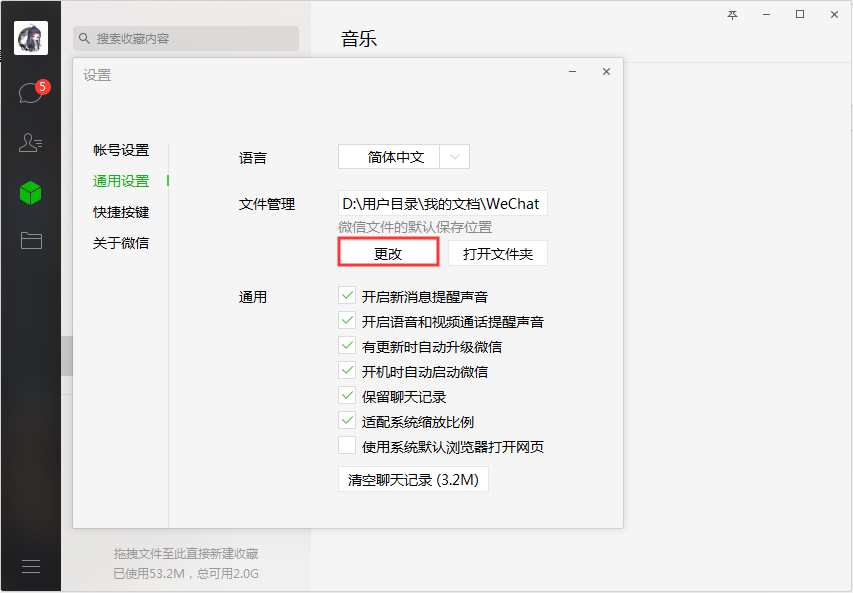Pin the window using the pin icon
The image size is (853, 593).
[x=731, y=15]
